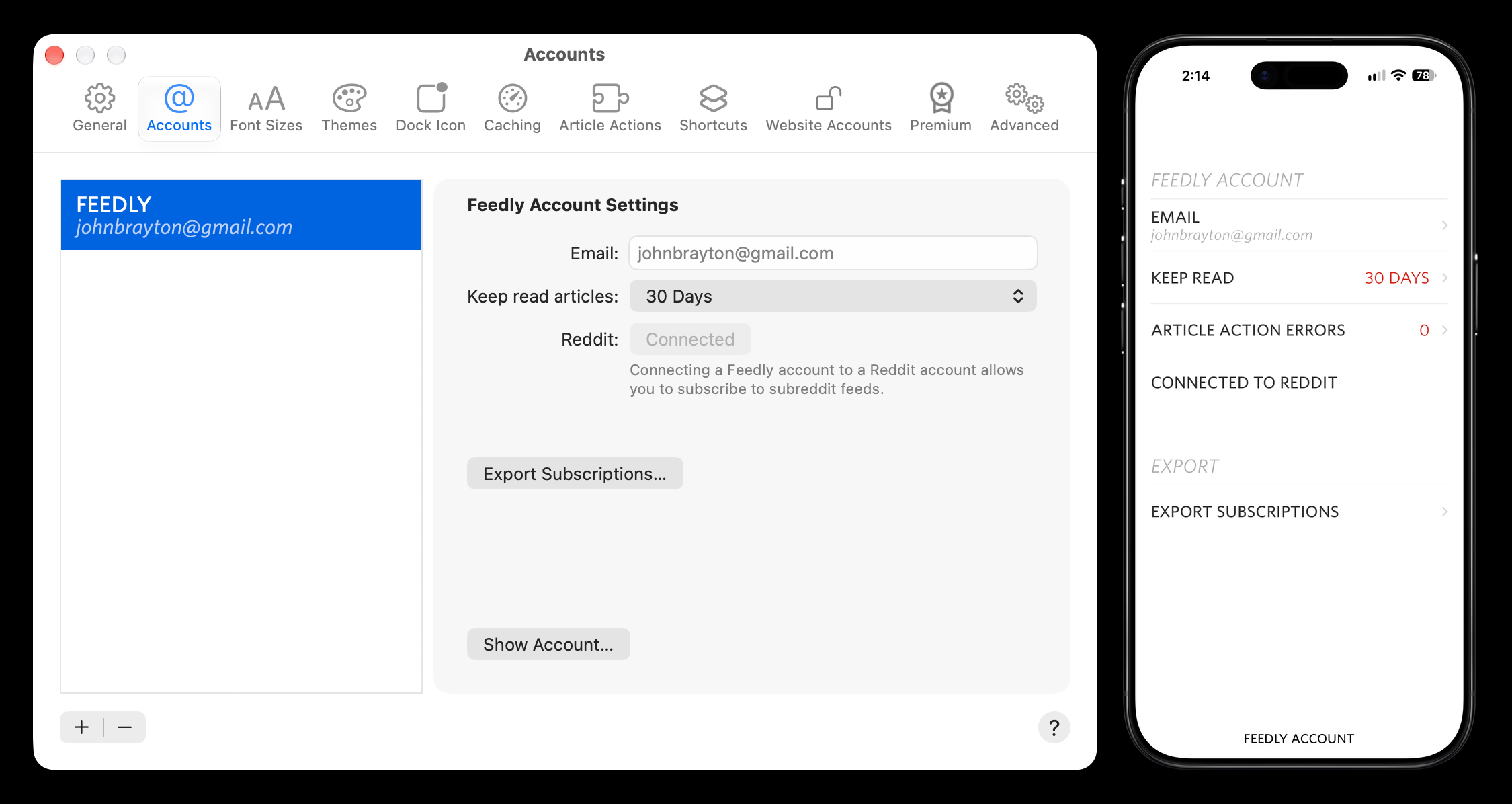Select the Accounts toolbar tab
Image resolution: width=1512 pixels, height=804 pixels.
coord(179,109)
